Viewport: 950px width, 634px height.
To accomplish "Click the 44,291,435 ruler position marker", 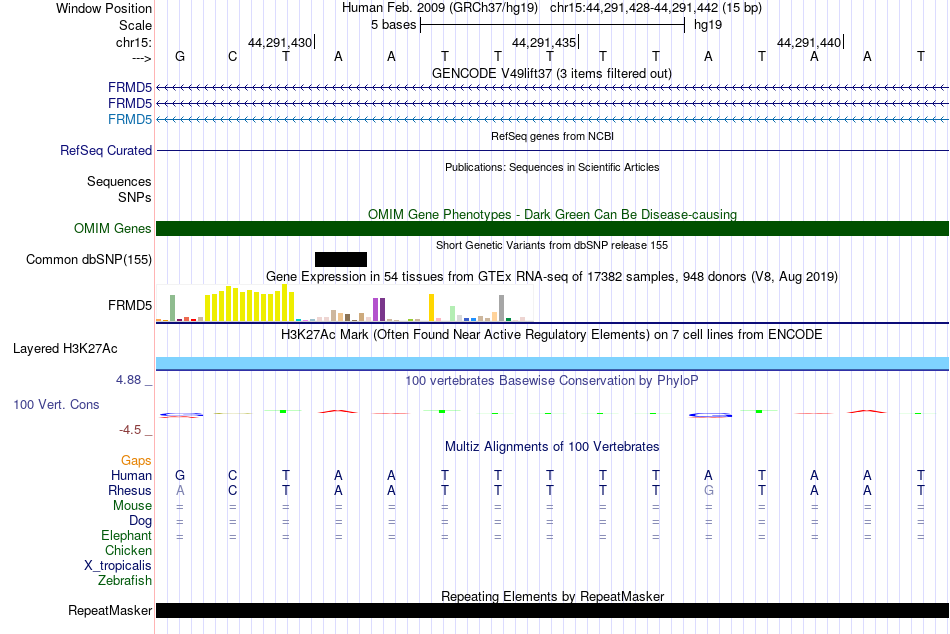I will click(x=545, y=42).
